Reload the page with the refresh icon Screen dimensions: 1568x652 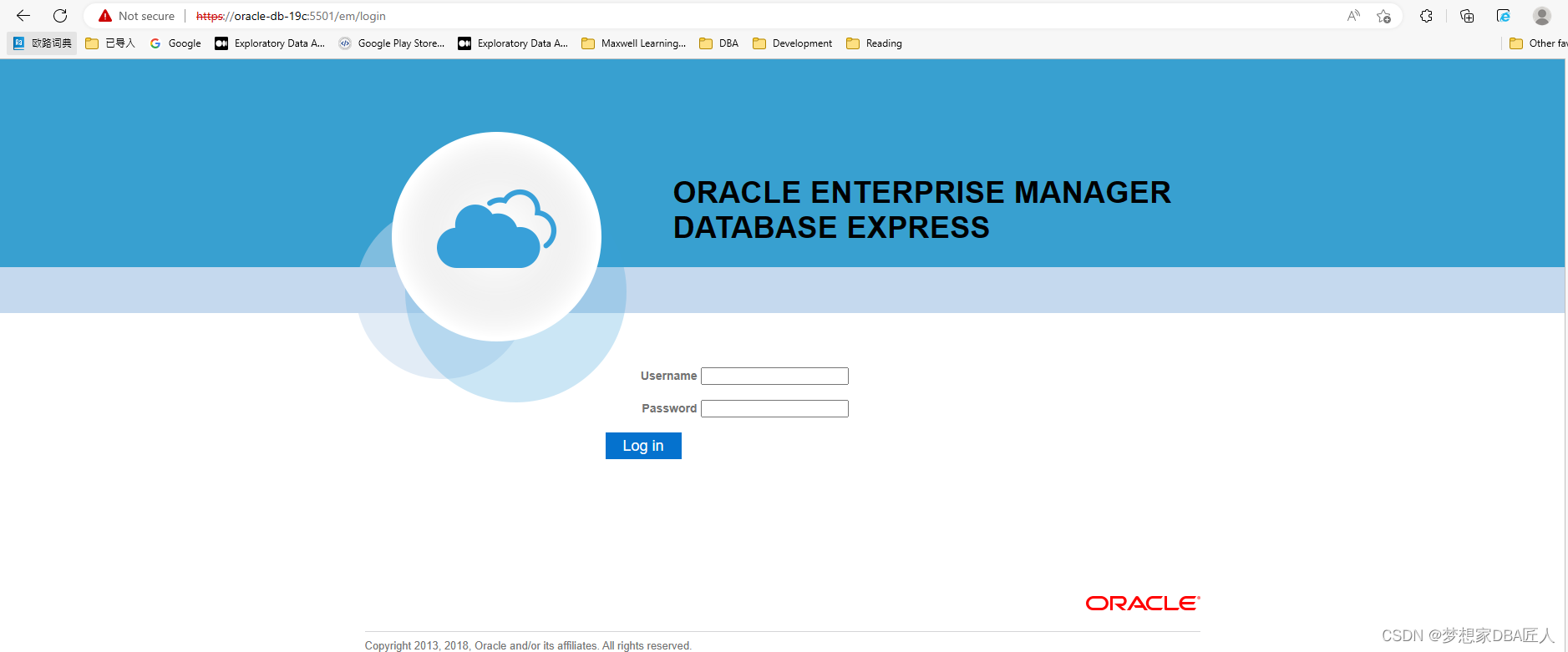[60, 16]
